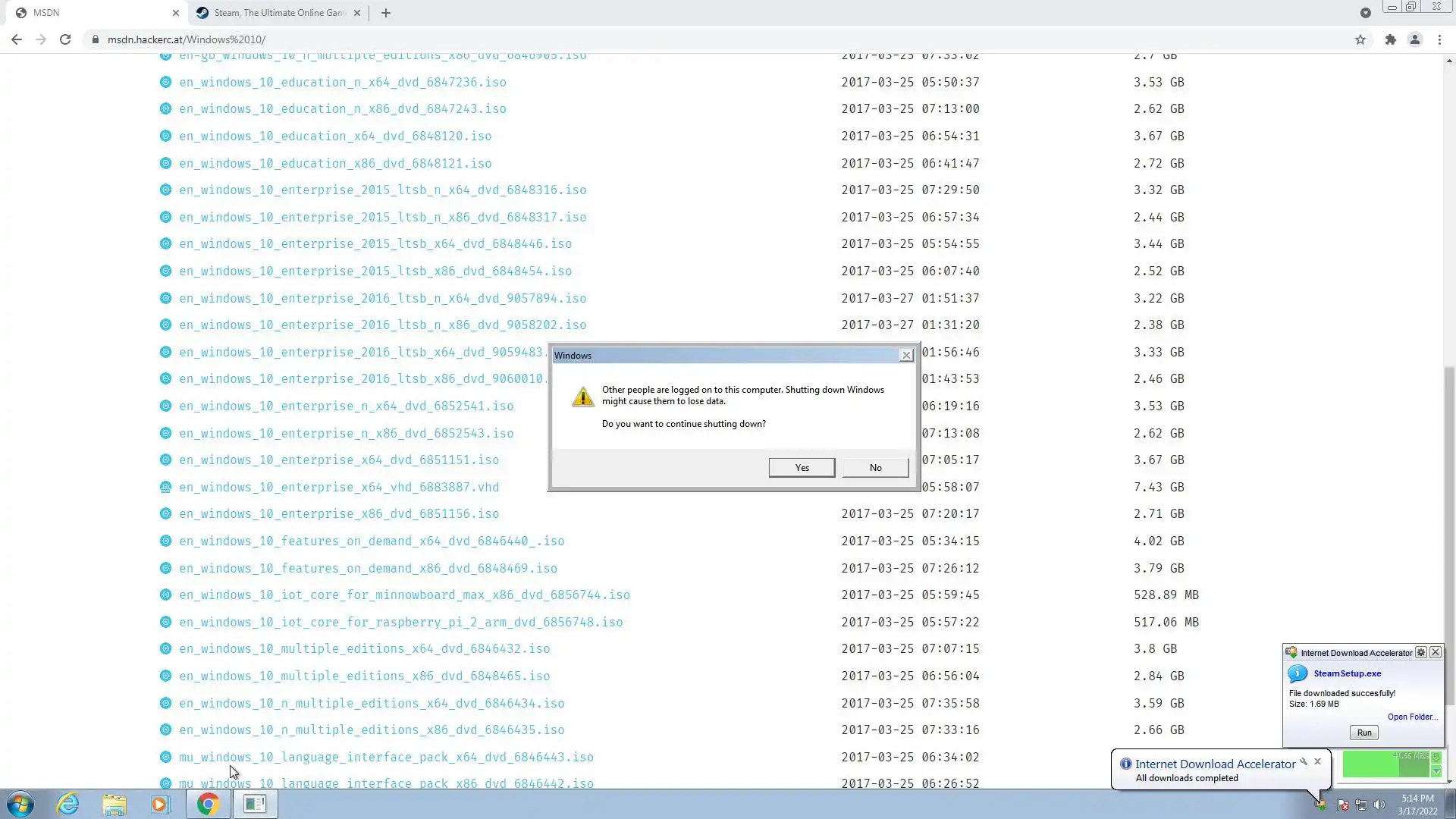Open the Windows Start menu orb
The image size is (1456, 819).
click(20, 804)
